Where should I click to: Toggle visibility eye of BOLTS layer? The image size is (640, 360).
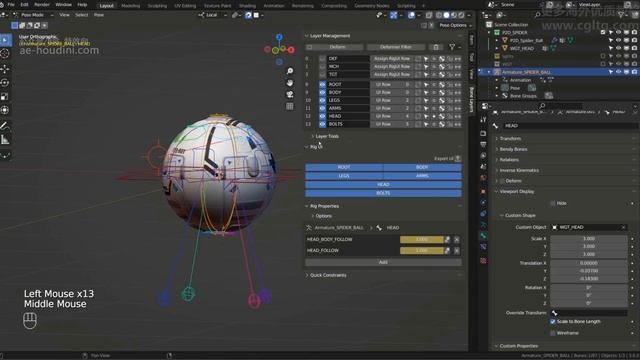[322, 124]
